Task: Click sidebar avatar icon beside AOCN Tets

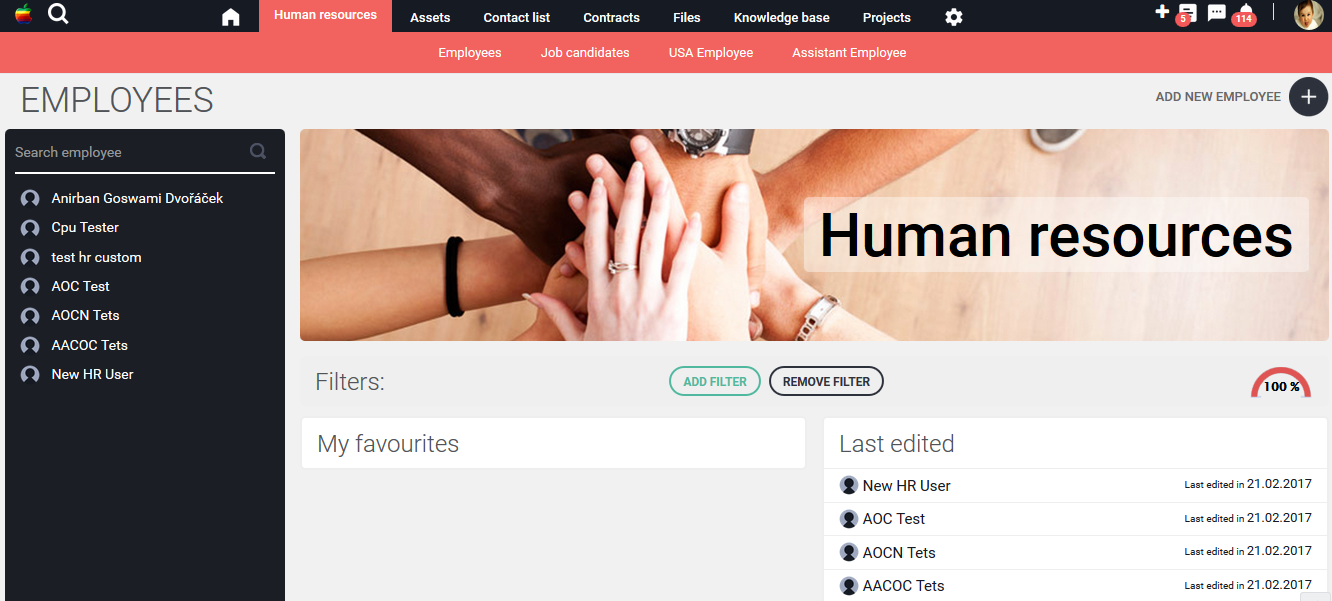Action: pos(30,316)
